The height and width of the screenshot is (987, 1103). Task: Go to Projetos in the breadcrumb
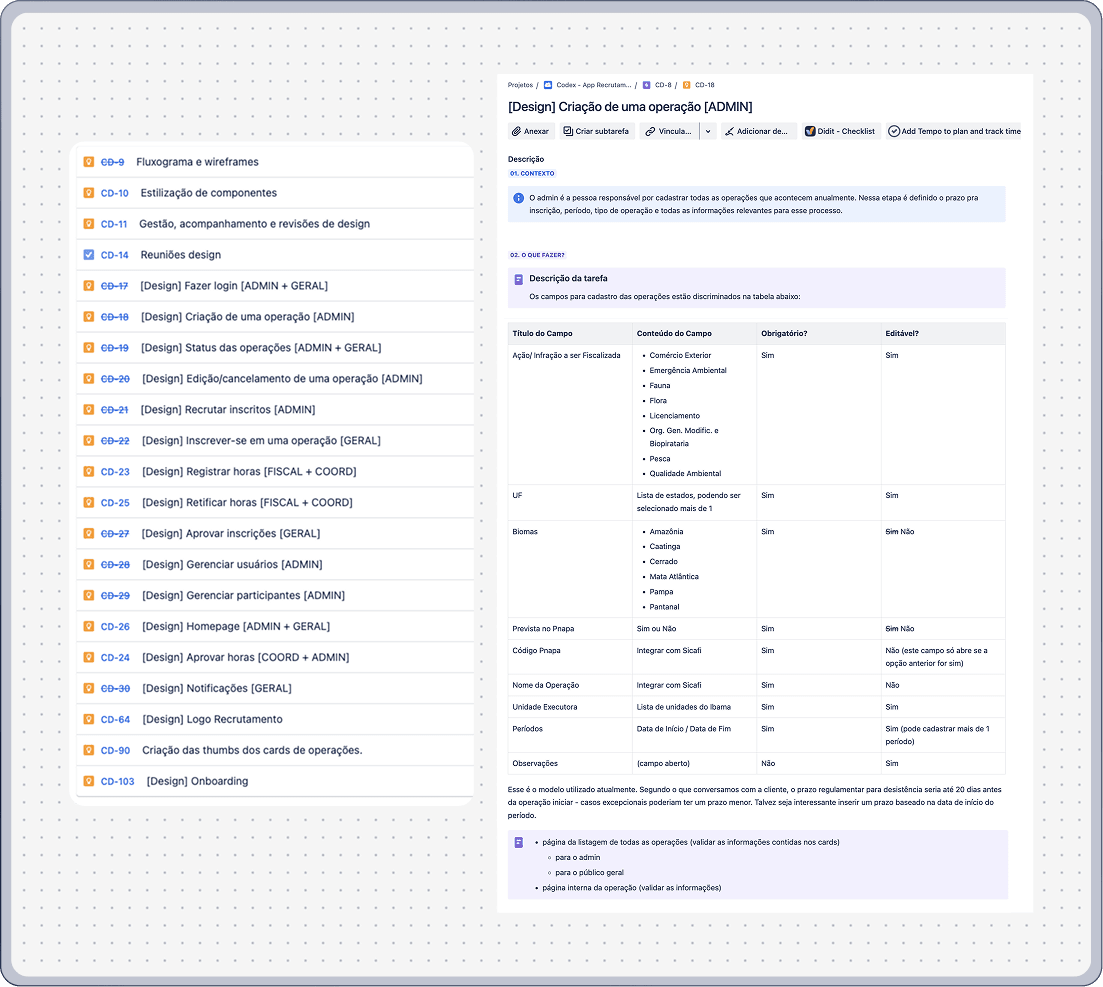[520, 86]
